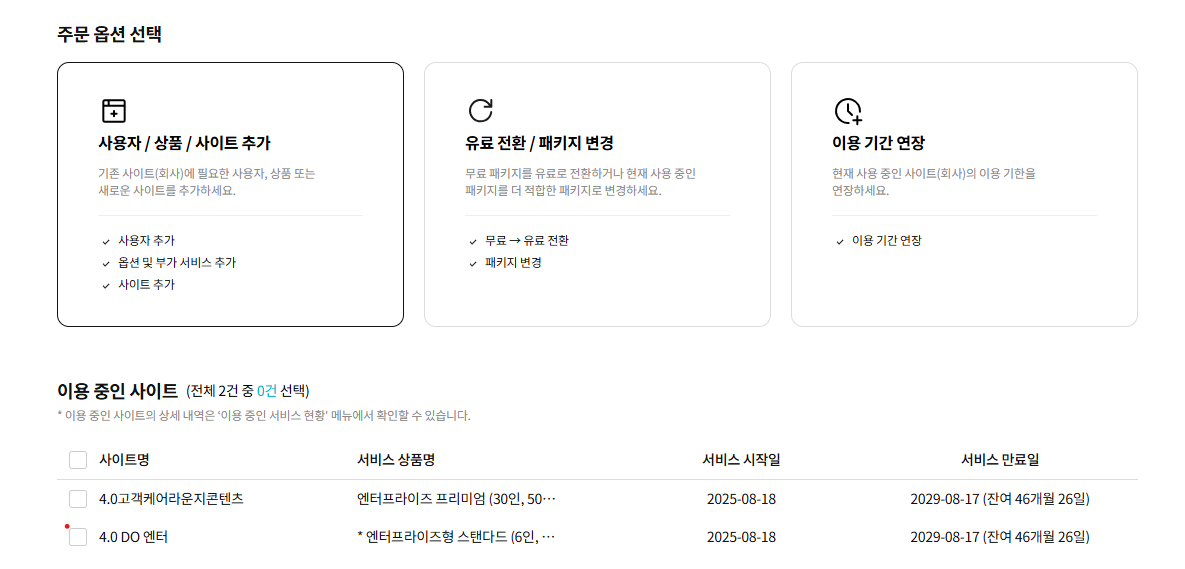Screen dimensions: 1185x569
Task: Click the 이용 기간 연장 checklist item text
Action: [x=886, y=241]
